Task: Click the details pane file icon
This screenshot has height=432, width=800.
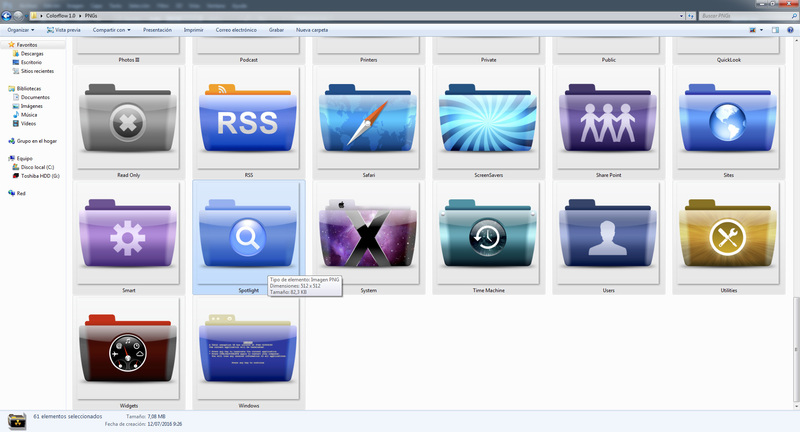Action: click(x=16, y=421)
